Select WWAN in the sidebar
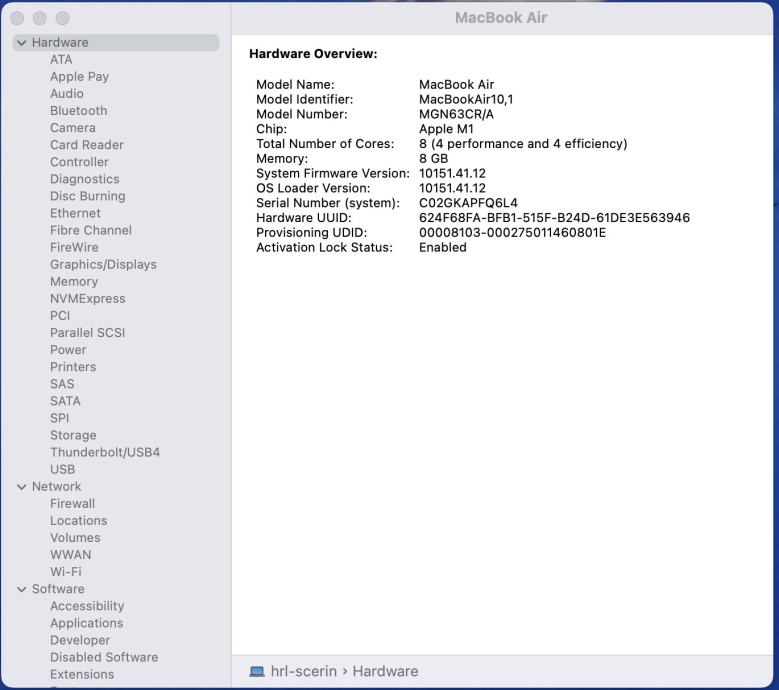Screen dimensions: 779x690 71,554
